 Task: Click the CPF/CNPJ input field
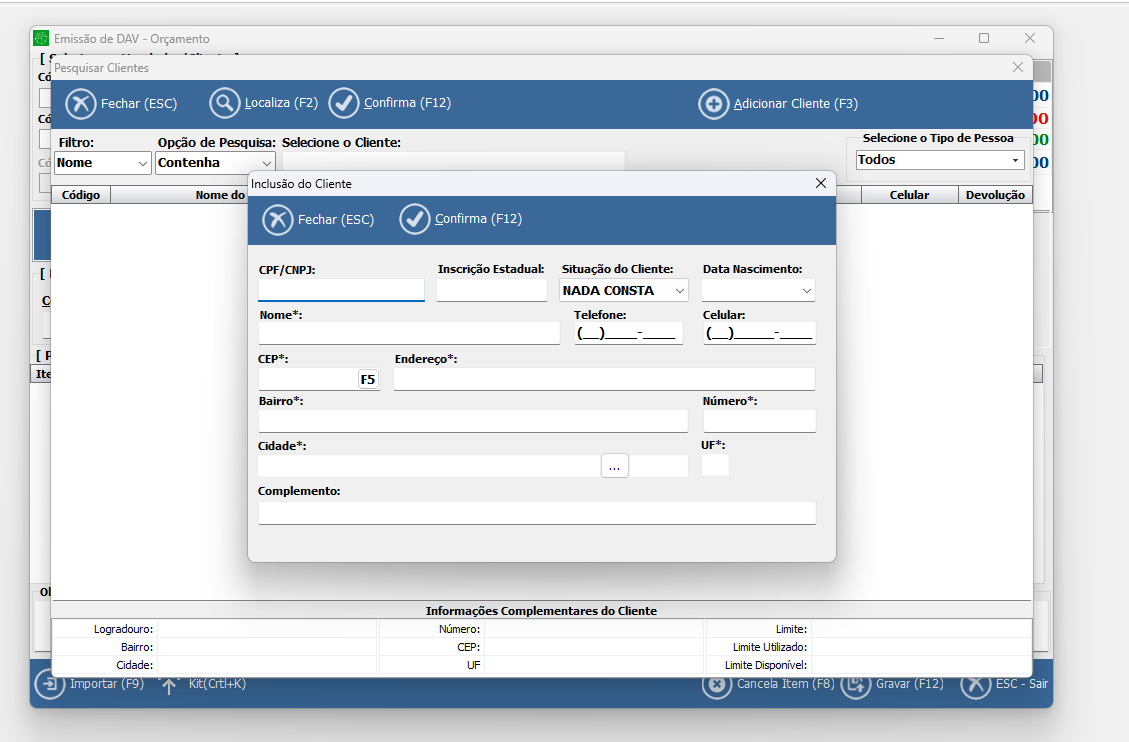click(341, 290)
